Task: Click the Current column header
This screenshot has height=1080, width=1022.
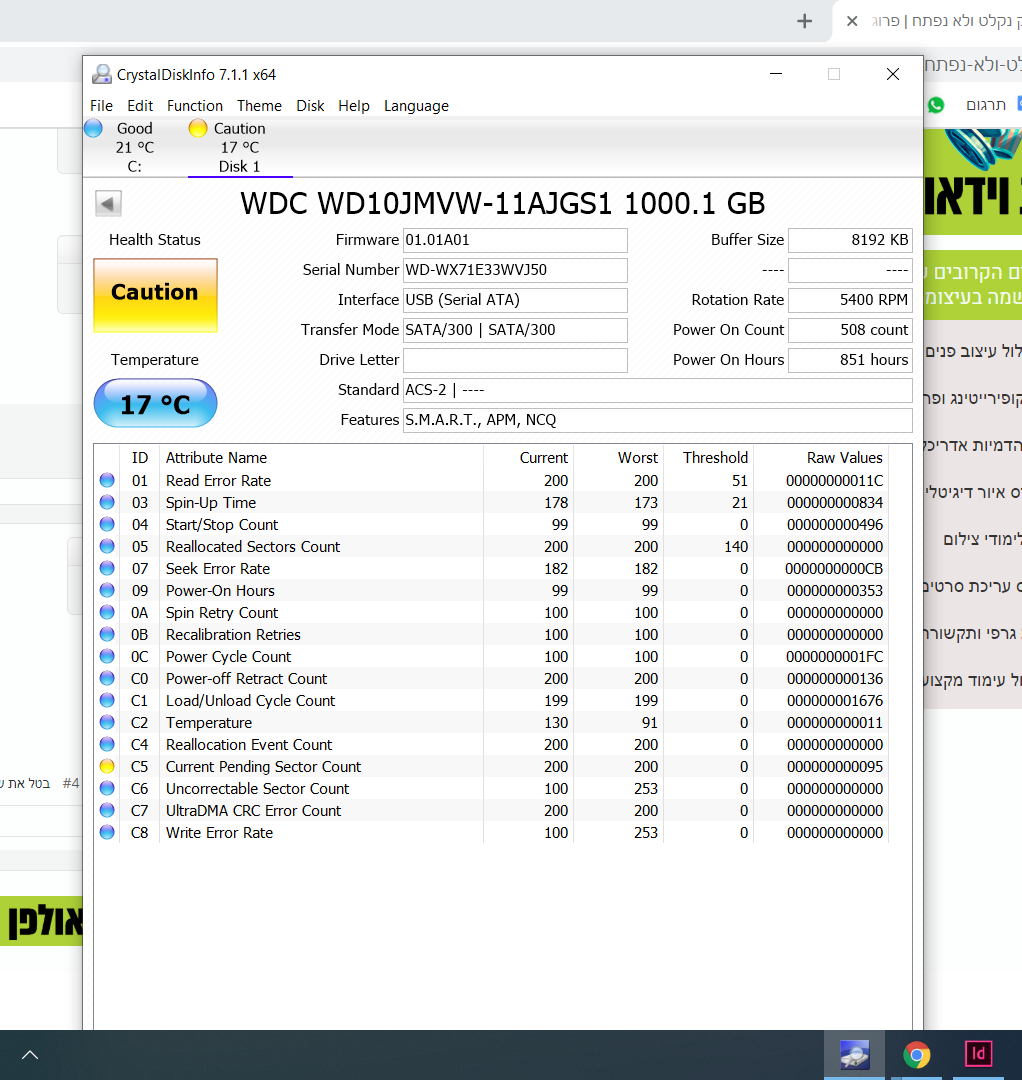Action: click(x=528, y=458)
